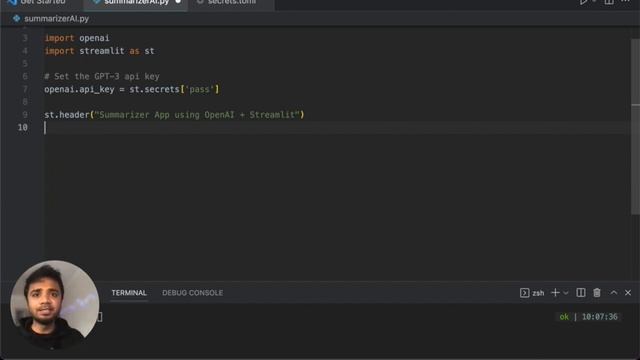This screenshot has height=360, width=640.
Task: Close the terminal panel
Action: pyautogui.click(x=628, y=293)
